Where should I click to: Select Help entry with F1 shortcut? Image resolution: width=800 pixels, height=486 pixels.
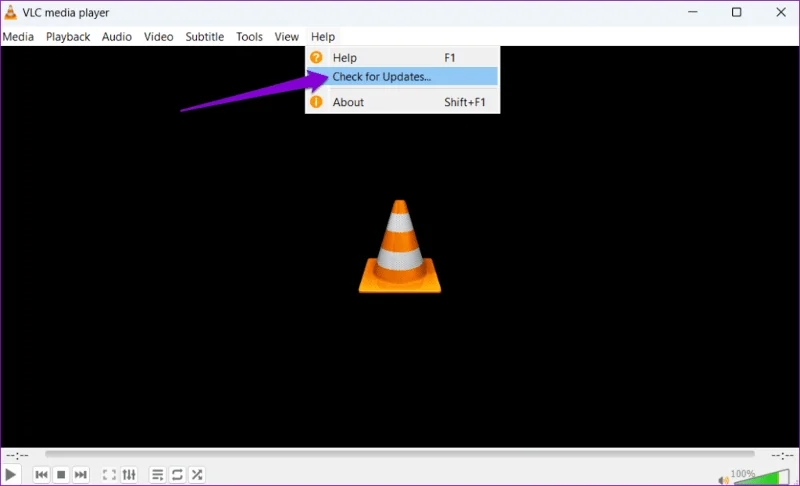[x=402, y=58]
